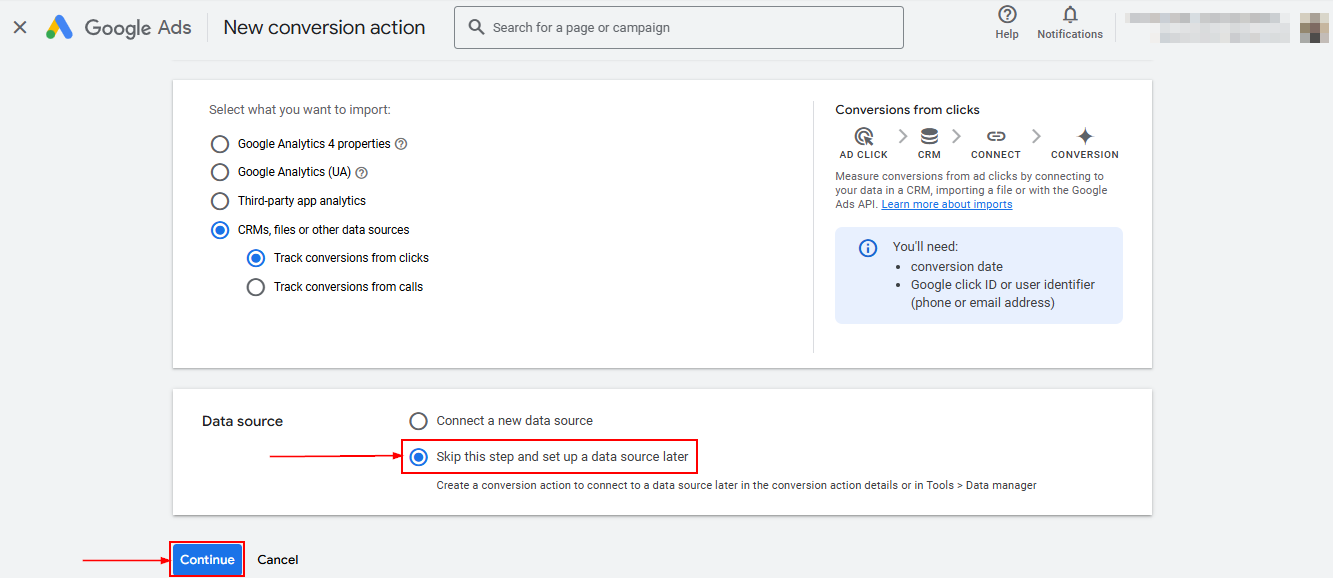Click the CRM database icon
1333x578 pixels.
click(929, 136)
